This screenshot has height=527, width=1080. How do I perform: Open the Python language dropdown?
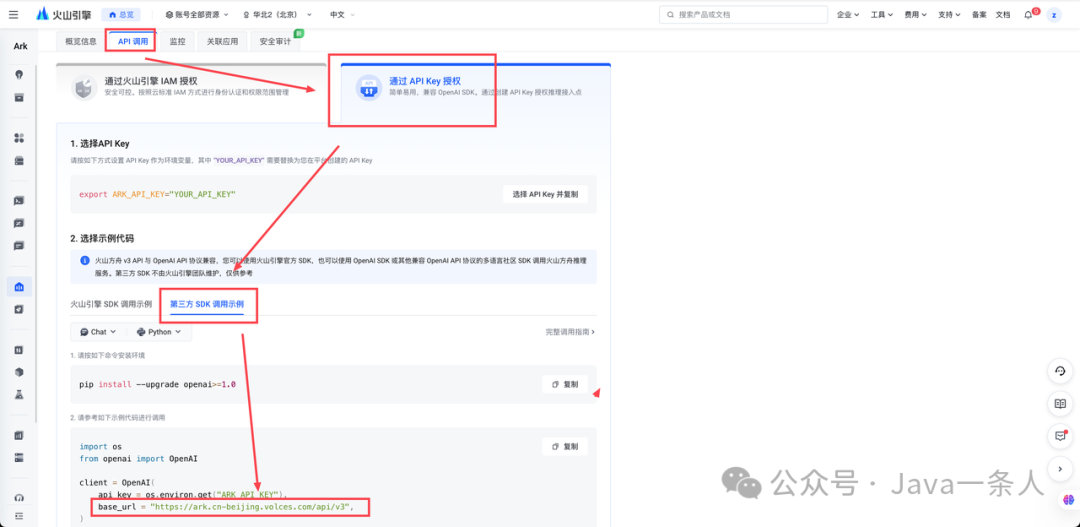pos(158,331)
